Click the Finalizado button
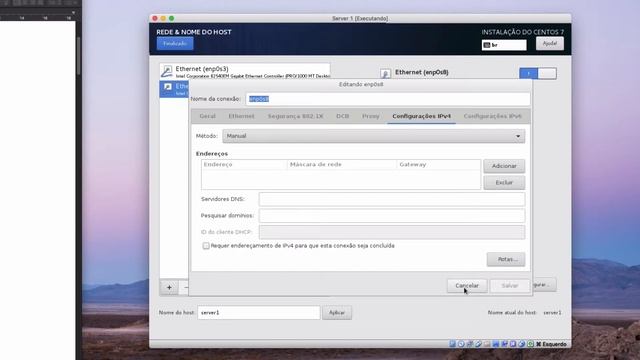Image resolution: width=640 pixels, height=360 pixels. tap(175, 44)
